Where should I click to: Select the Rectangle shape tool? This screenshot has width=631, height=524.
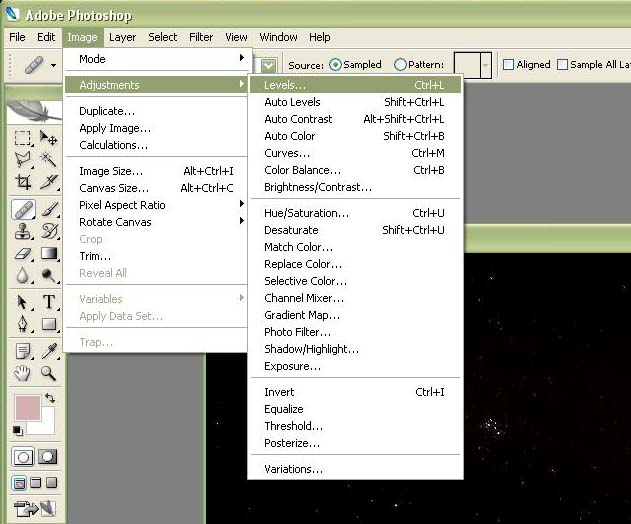(49, 324)
